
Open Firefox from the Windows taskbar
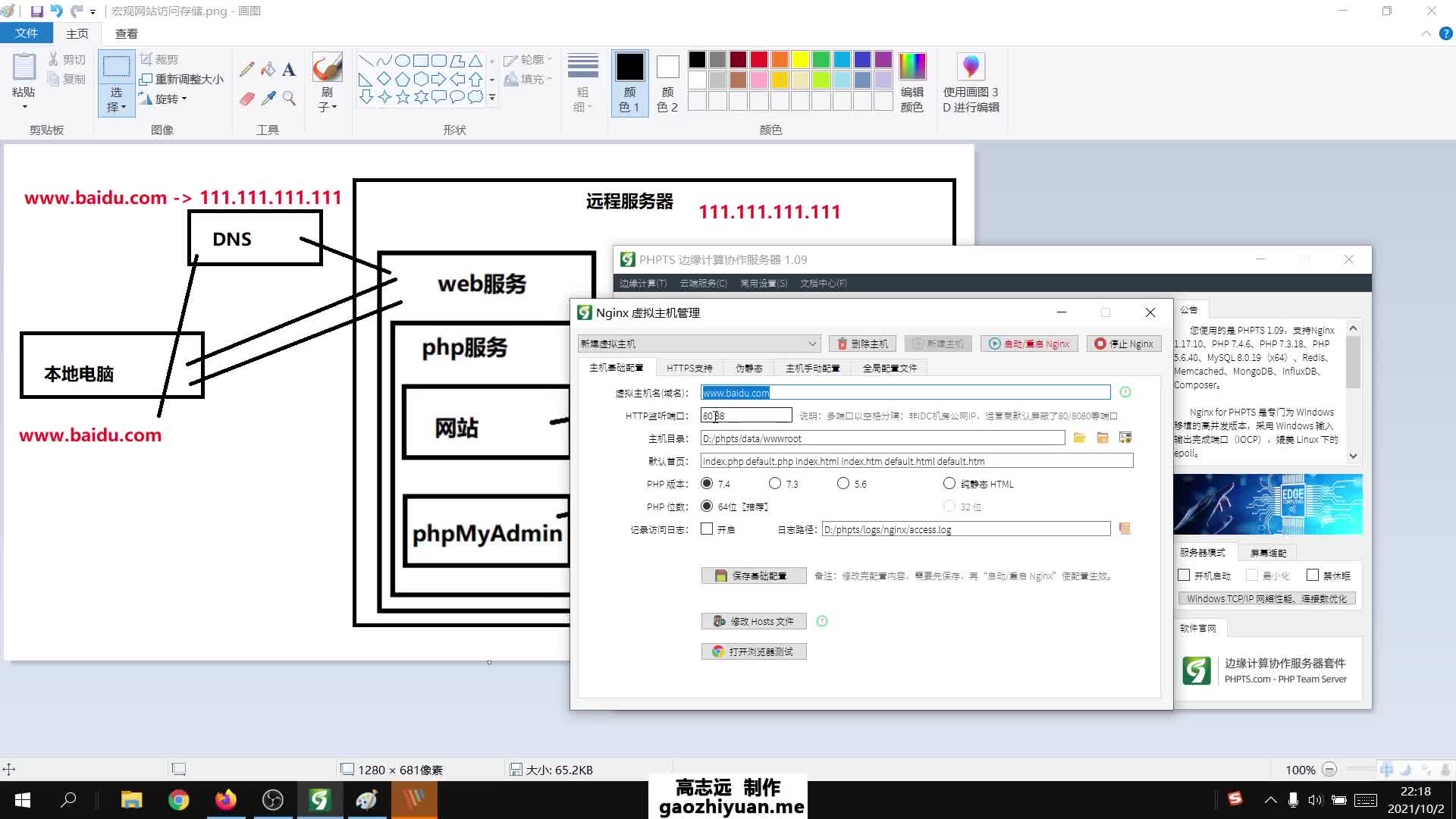click(x=226, y=800)
